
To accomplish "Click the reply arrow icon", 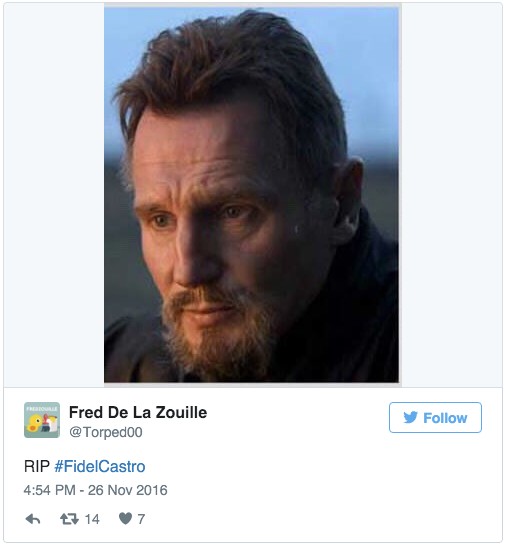I will coord(33,519).
